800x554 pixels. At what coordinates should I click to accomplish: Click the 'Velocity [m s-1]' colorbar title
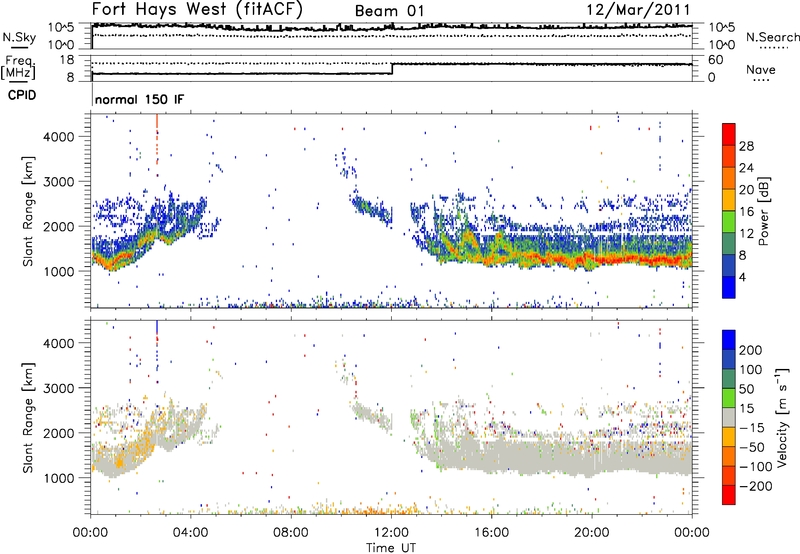coord(783,418)
